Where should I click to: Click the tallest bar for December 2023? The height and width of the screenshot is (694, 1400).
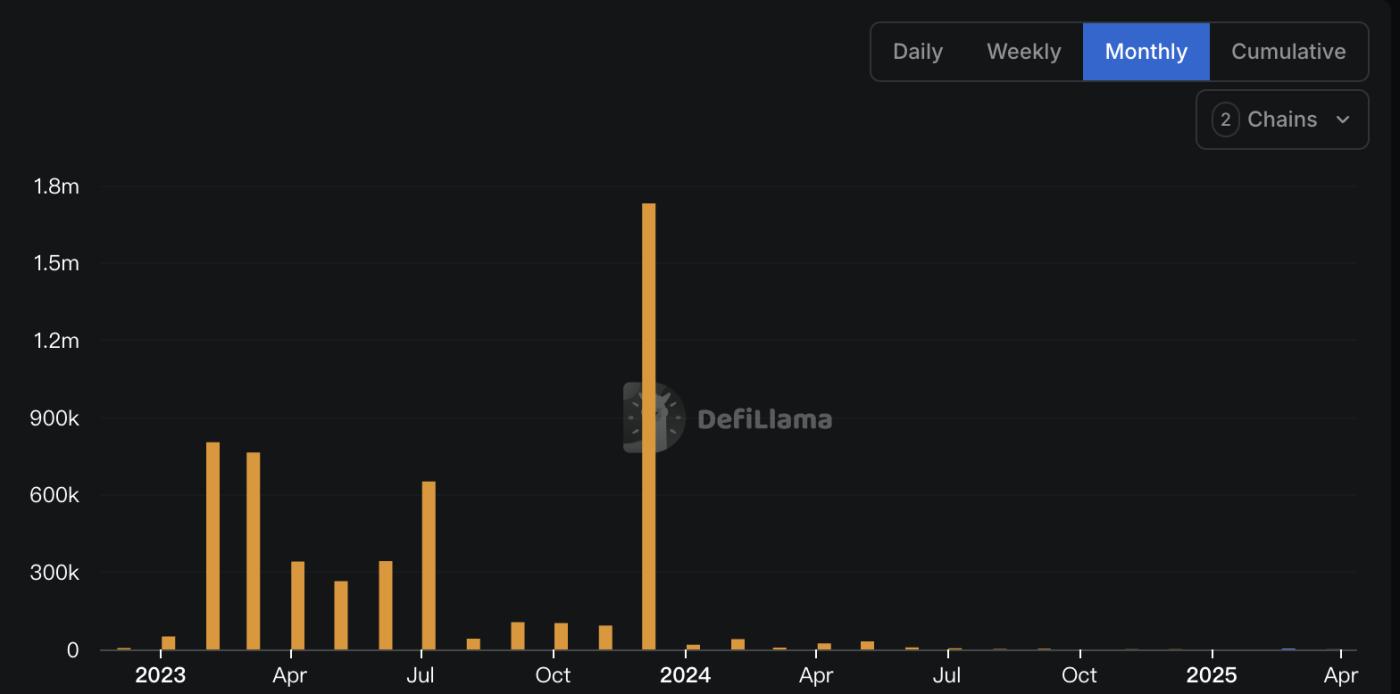(649, 427)
